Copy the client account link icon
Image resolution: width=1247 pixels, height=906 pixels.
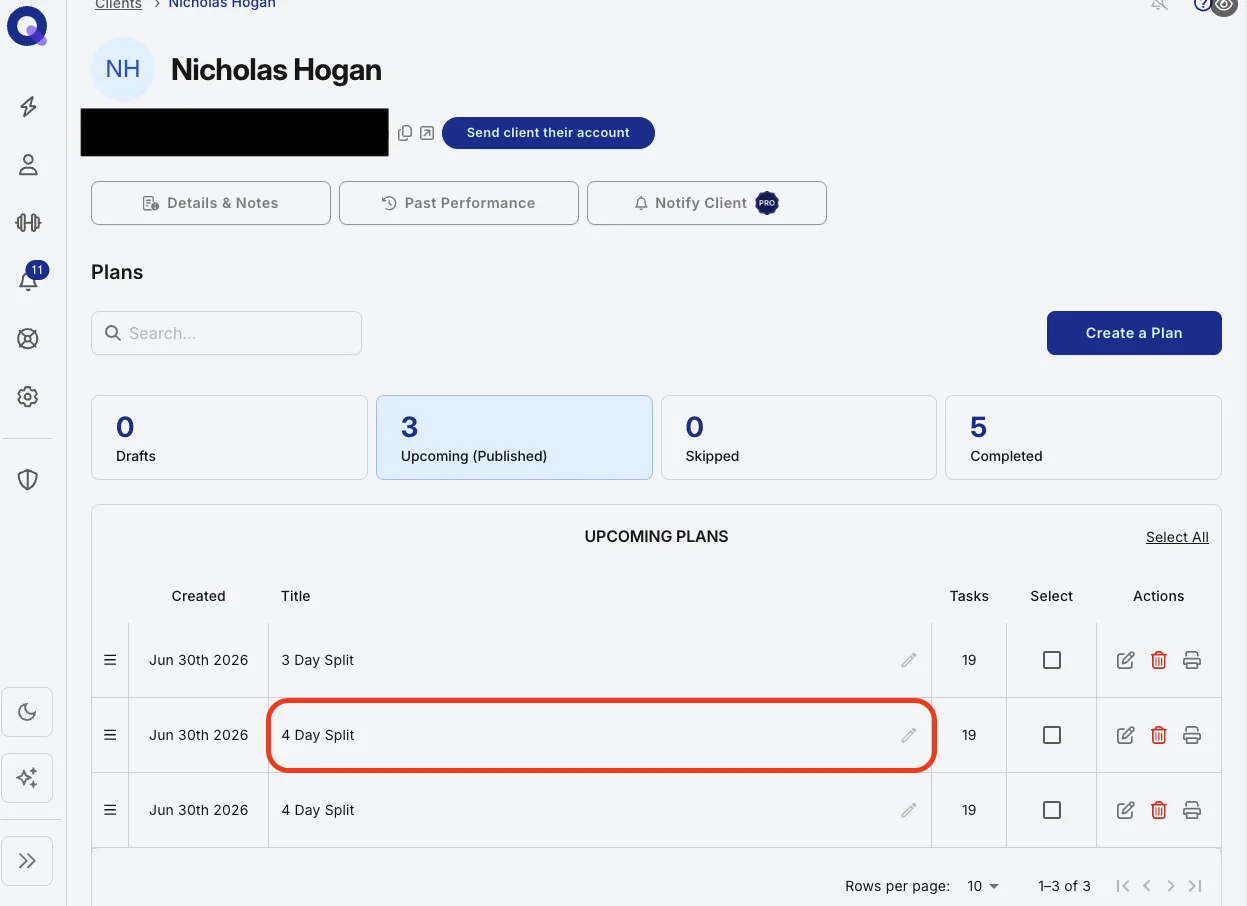(405, 133)
